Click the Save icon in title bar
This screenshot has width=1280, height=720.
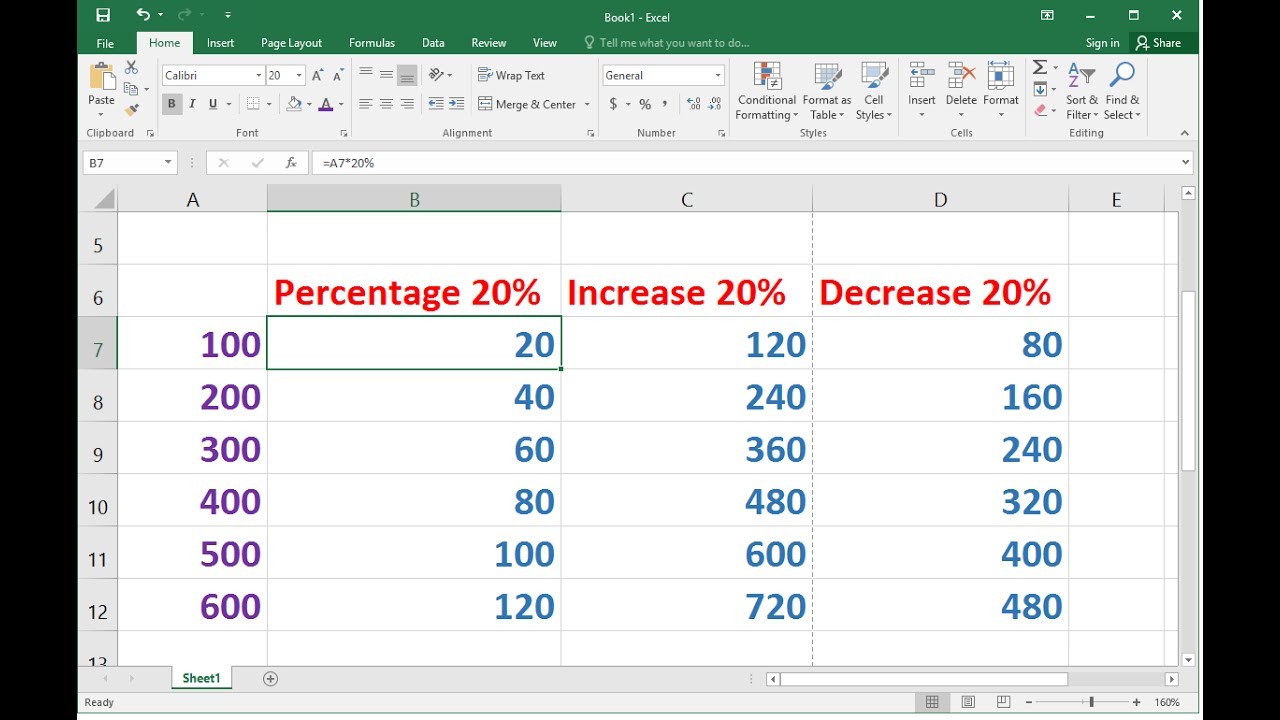(x=103, y=15)
